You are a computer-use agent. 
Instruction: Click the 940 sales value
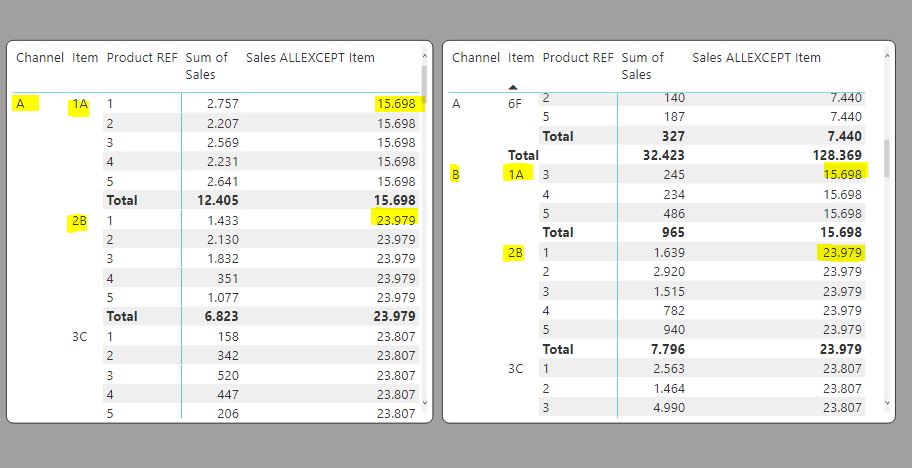674,330
